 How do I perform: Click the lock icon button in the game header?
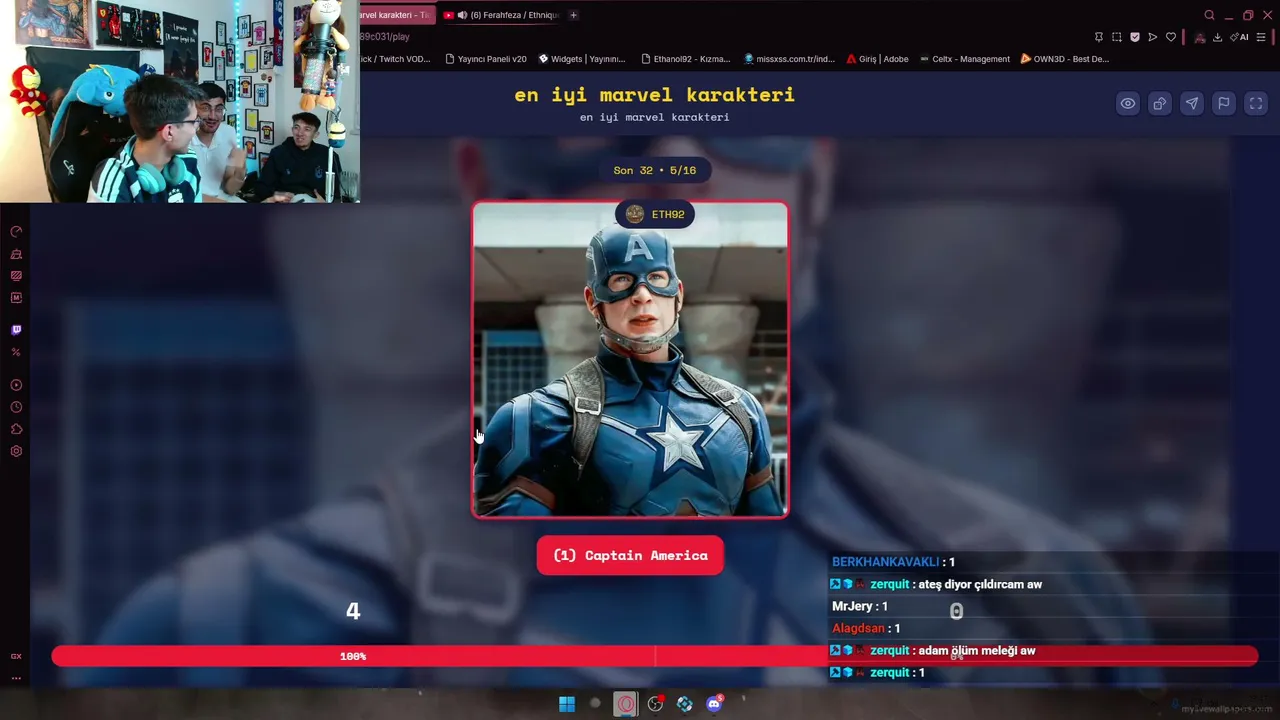point(1160,103)
